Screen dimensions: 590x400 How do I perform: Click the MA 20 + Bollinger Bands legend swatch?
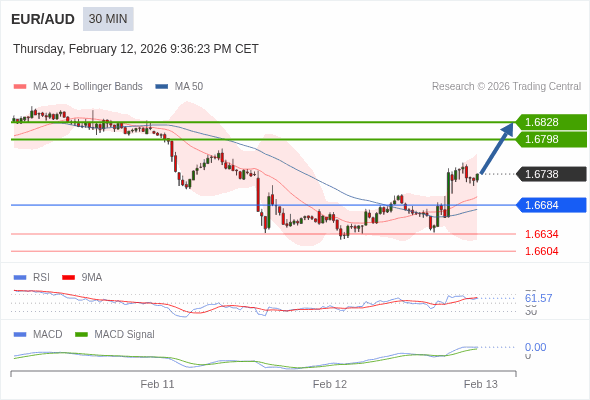[20, 87]
